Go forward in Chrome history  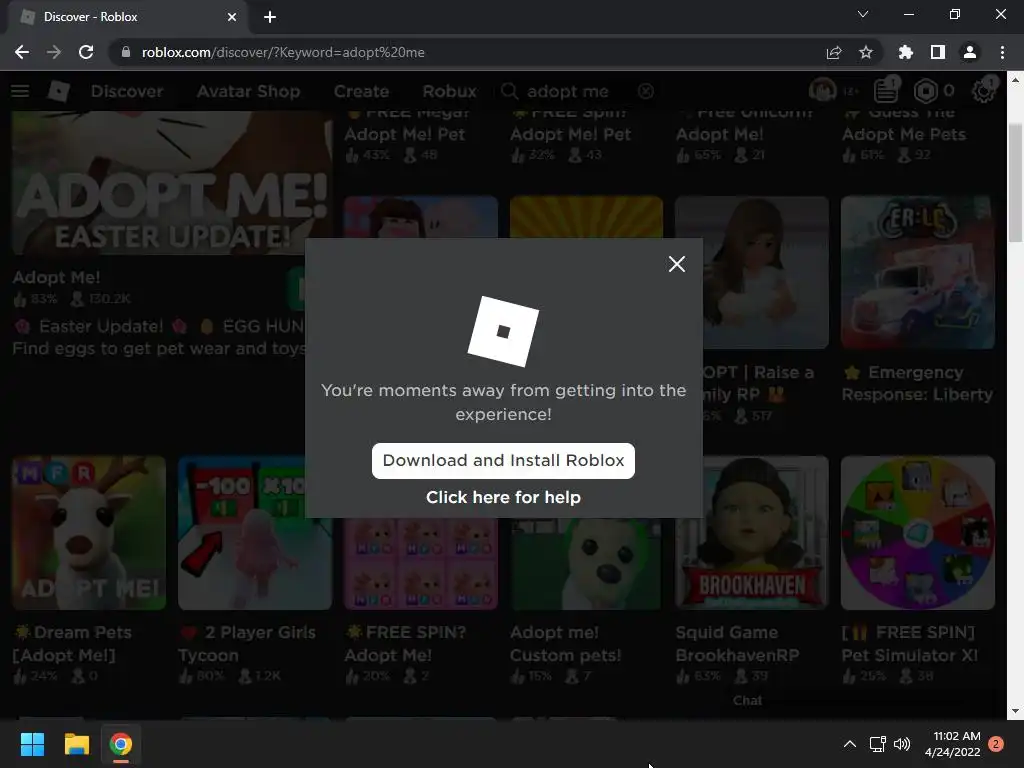54,52
